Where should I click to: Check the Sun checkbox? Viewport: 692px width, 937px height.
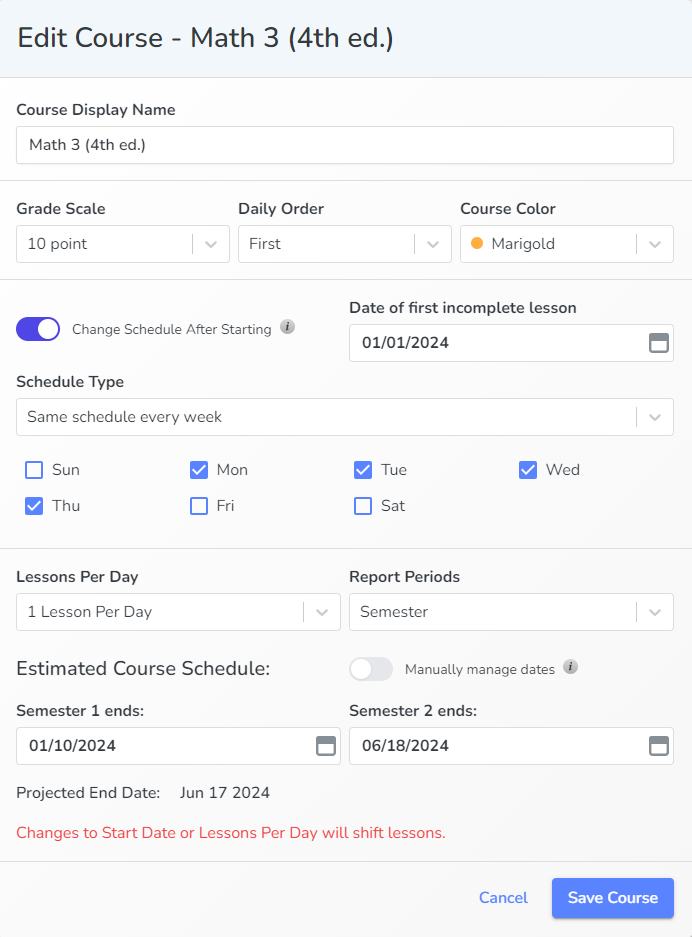[x=34, y=470]
